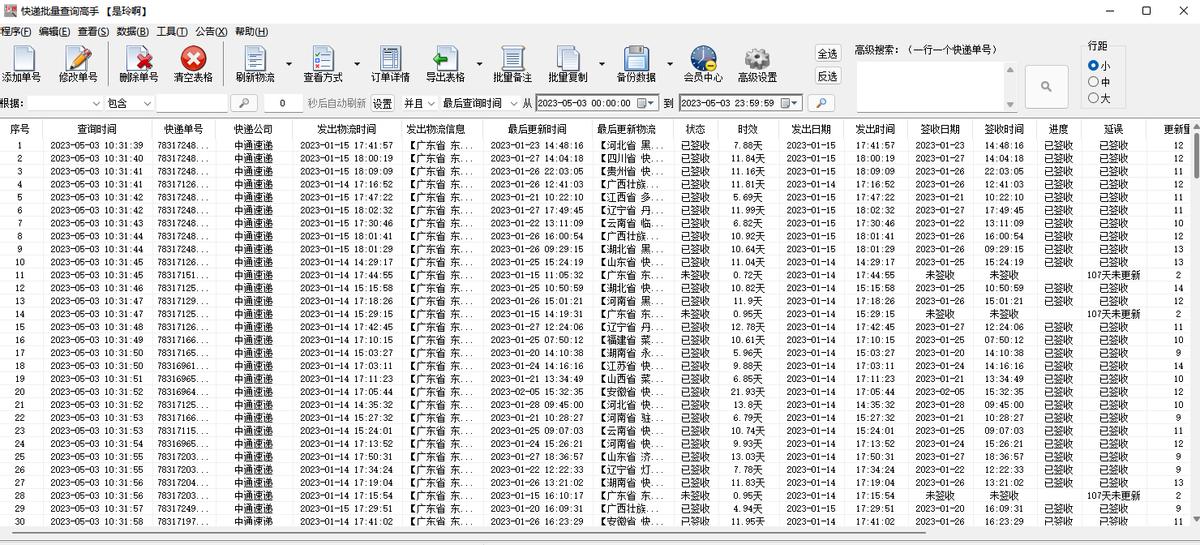Open the 帮助 menu

pyautogui.click(x=251, y=32)
